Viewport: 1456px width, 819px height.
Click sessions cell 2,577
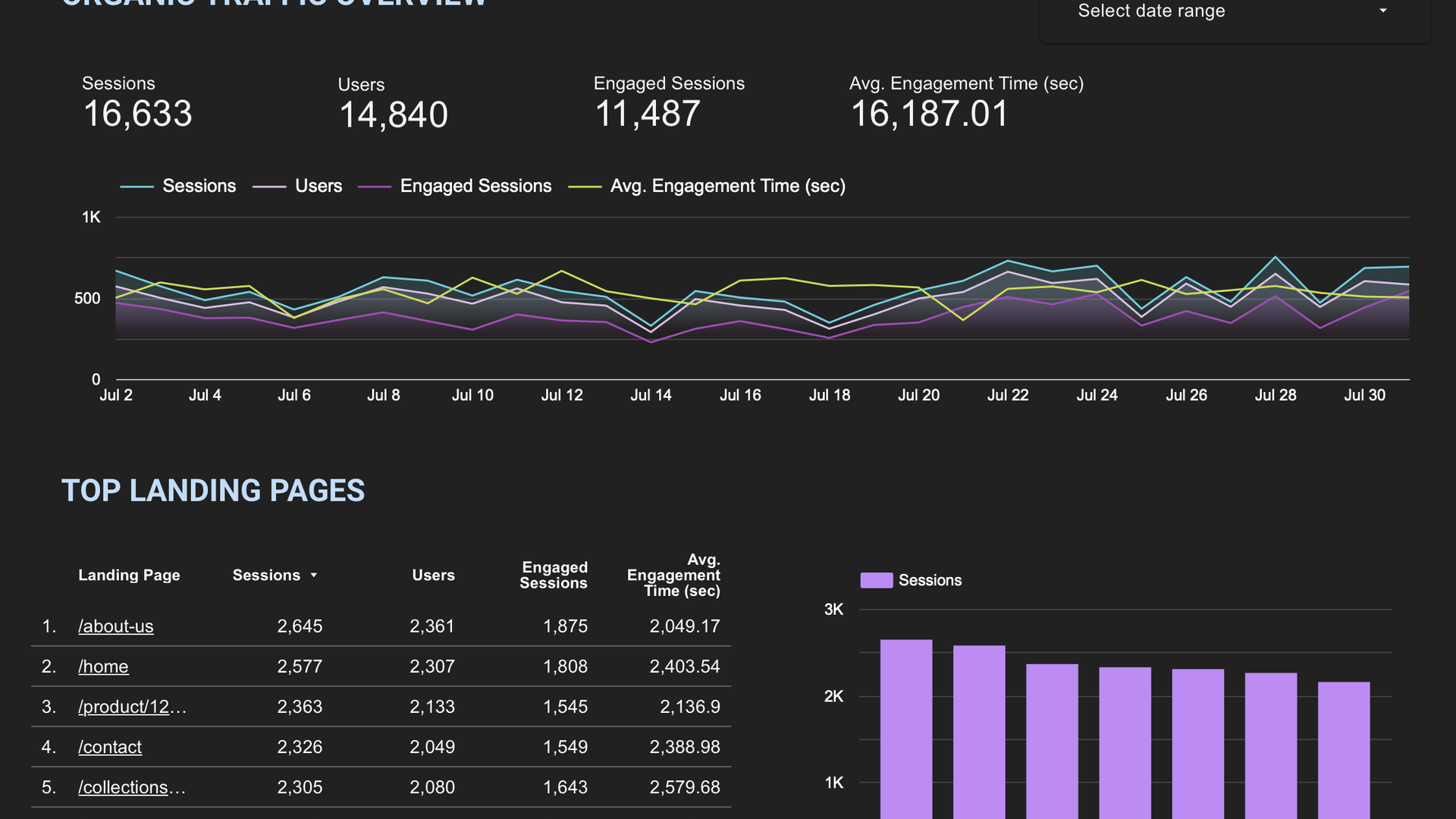tap(300, 667)
